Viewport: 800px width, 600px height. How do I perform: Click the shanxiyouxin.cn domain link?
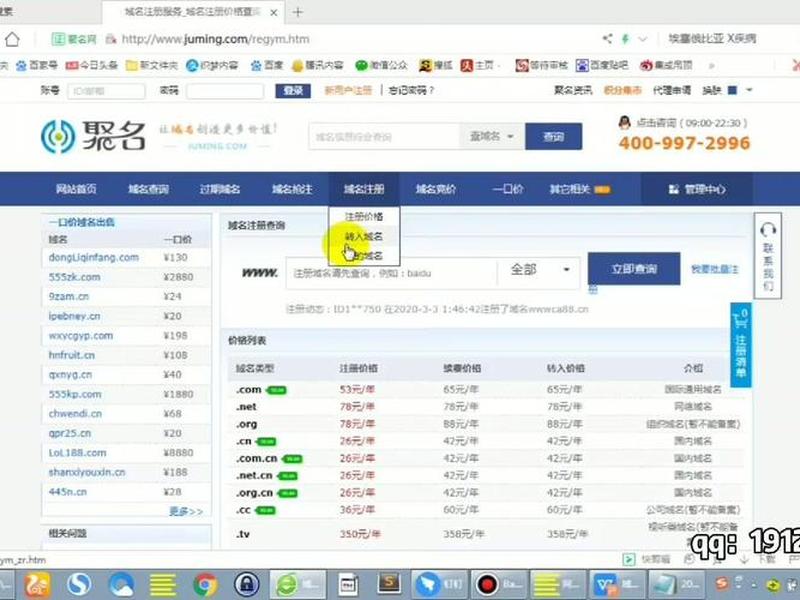(87, 472)
